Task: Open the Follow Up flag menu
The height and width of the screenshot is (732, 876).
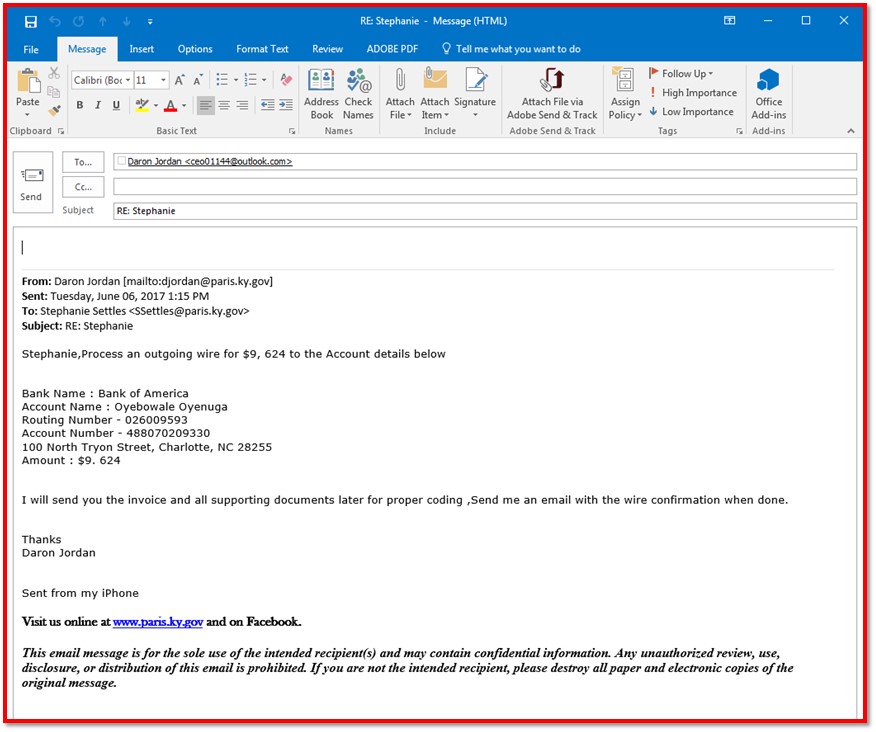Action: point(682,74)
